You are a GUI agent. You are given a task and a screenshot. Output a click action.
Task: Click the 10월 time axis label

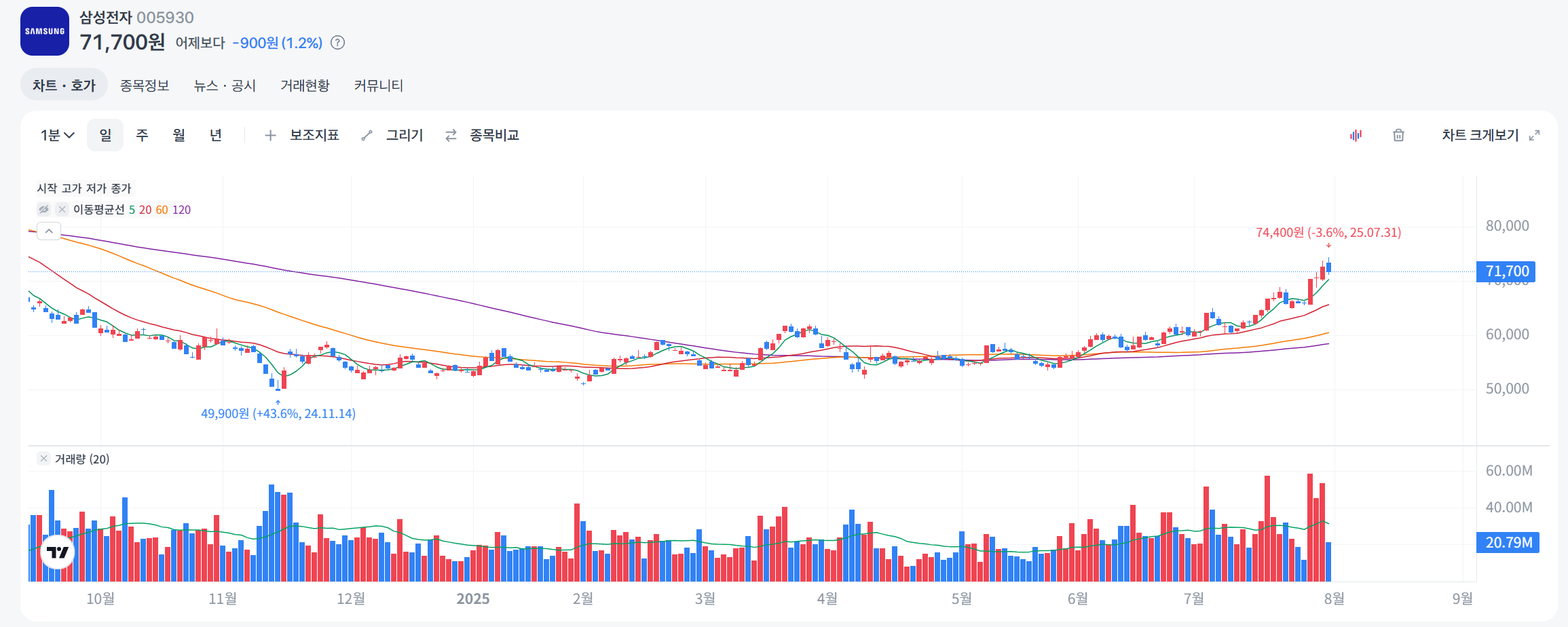click(x=100, y=598)
